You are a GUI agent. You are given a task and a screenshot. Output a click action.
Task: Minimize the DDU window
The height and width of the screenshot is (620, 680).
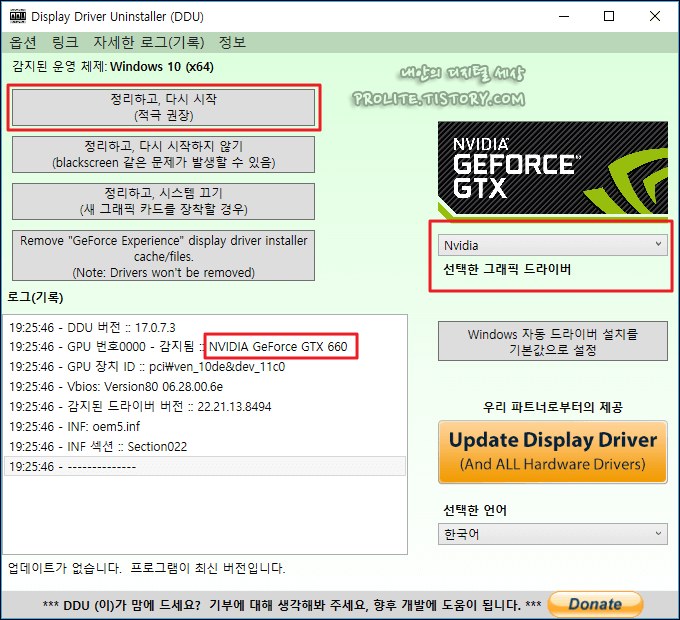(564, 16)
